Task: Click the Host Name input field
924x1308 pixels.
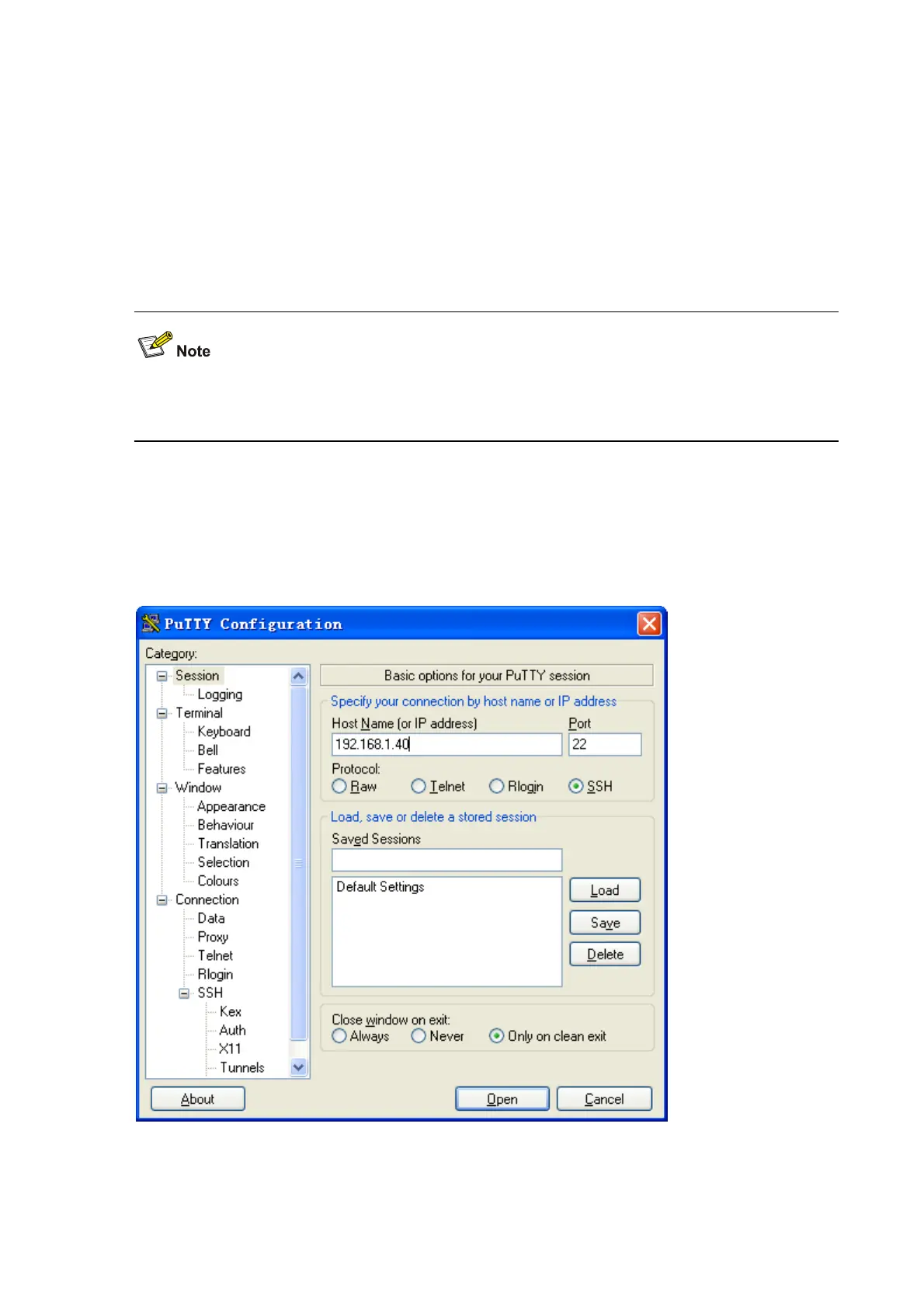Action: [x=446, y=744]
